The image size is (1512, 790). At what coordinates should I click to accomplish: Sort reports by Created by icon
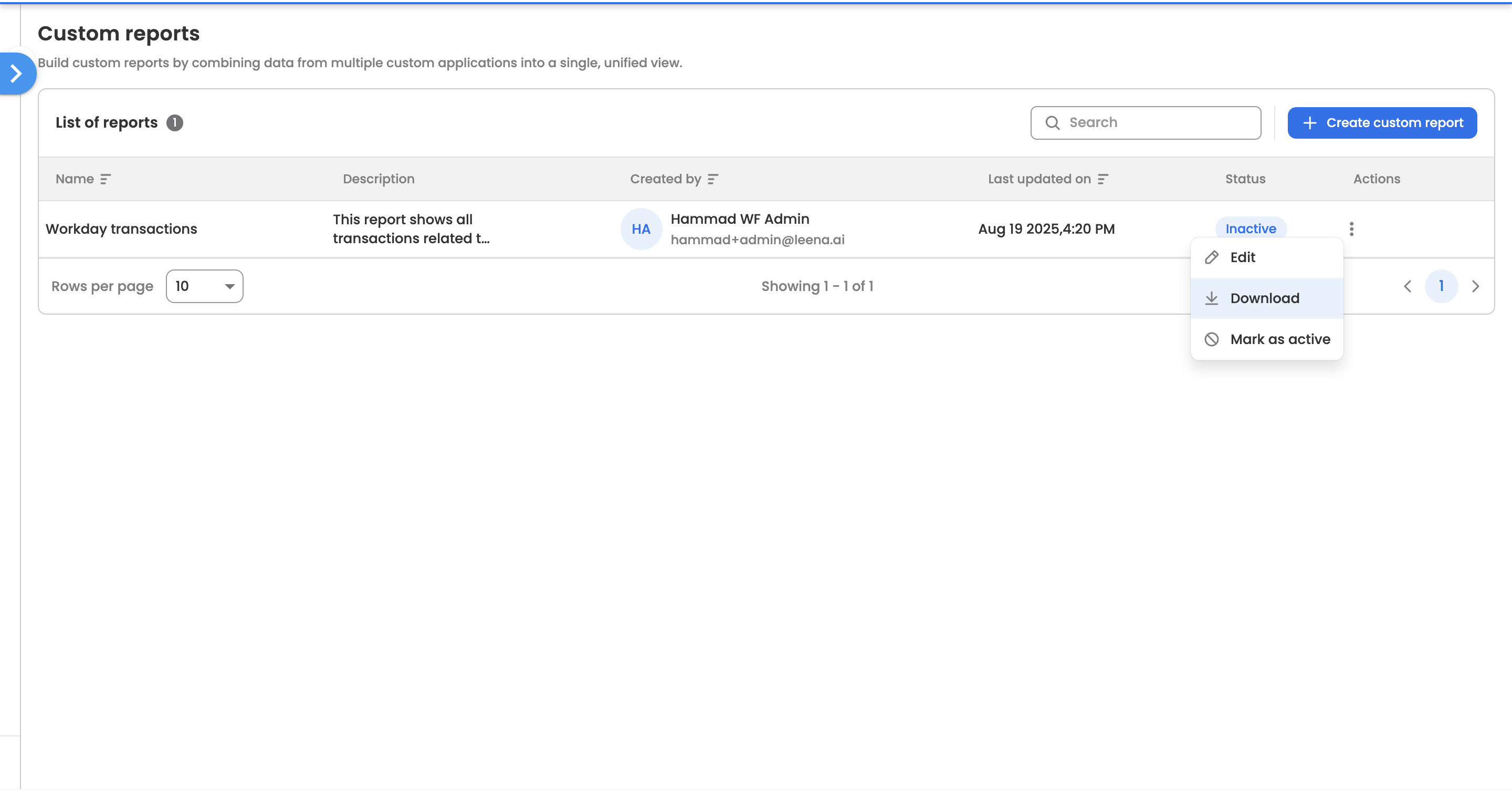point(712,179)
